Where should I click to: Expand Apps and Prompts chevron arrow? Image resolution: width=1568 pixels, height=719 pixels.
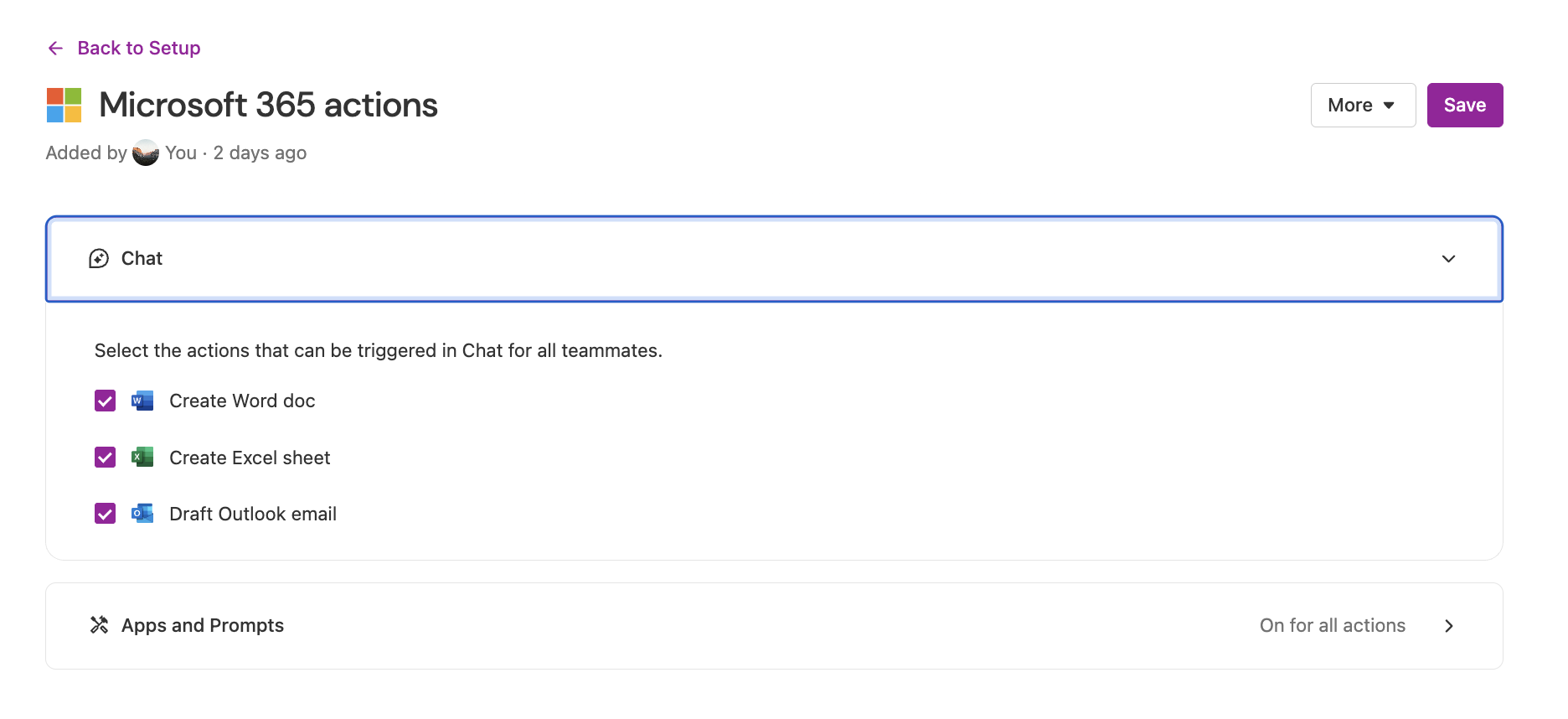1448,626
